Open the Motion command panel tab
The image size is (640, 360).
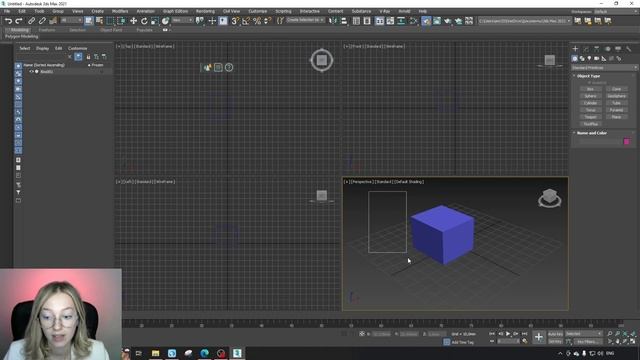coord(607,49)
